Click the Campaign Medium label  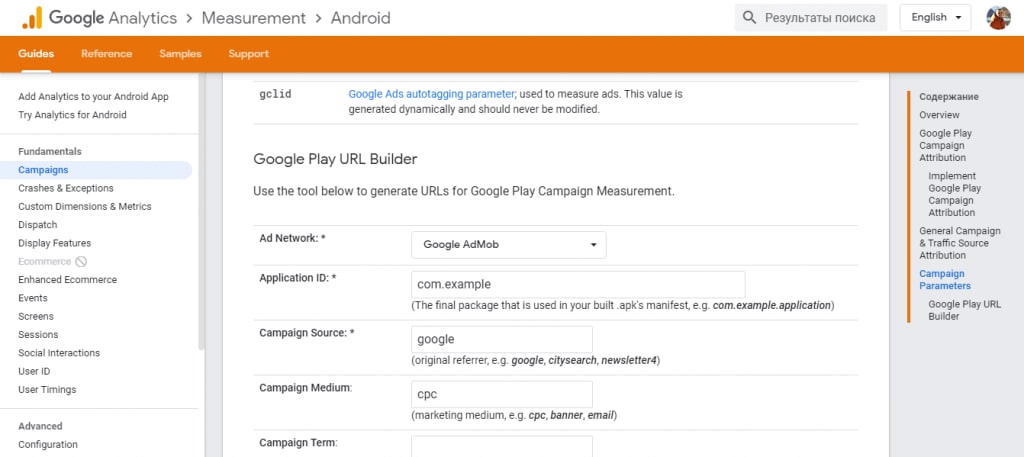click(306, 387)
